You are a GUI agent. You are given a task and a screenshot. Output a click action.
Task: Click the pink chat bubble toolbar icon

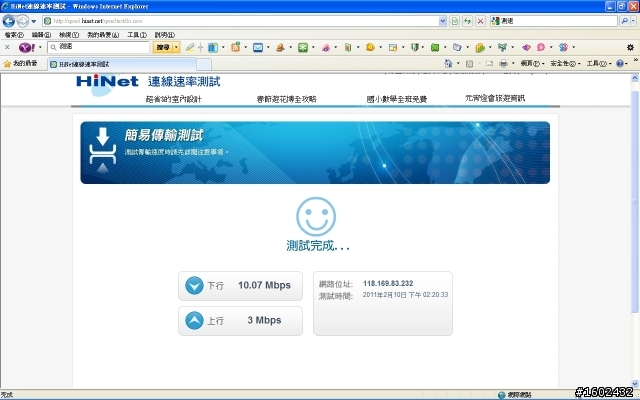541,47
